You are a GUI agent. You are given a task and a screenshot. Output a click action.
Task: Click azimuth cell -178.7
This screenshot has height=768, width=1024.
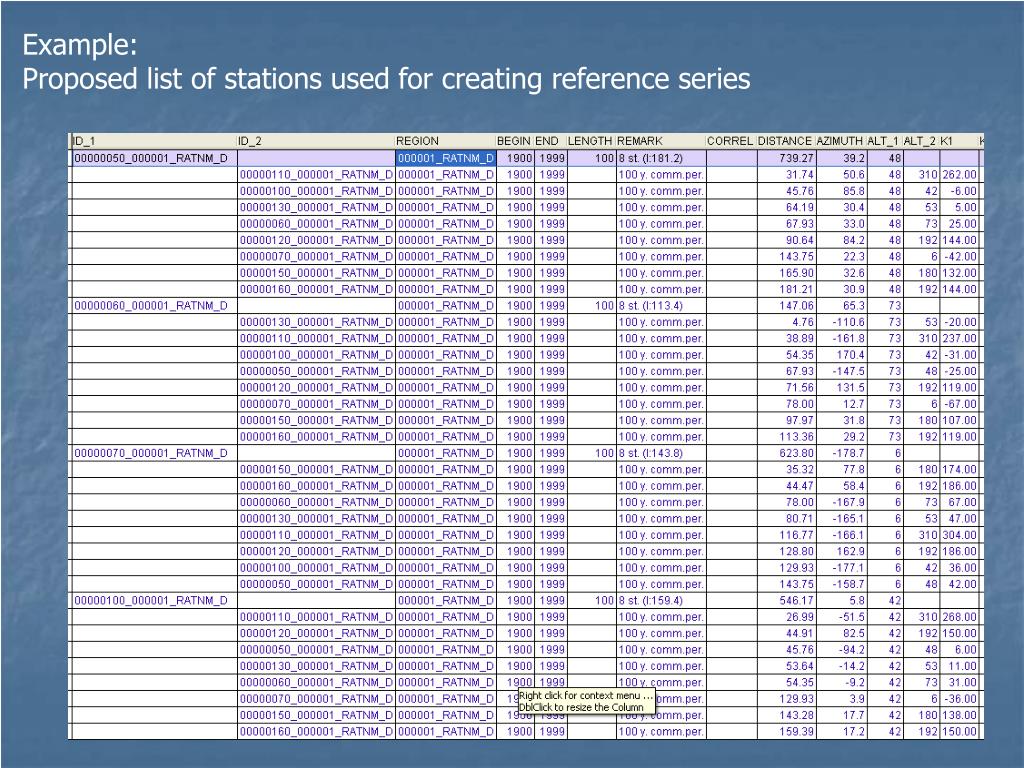pyautogui.click(x=840, y=453)
